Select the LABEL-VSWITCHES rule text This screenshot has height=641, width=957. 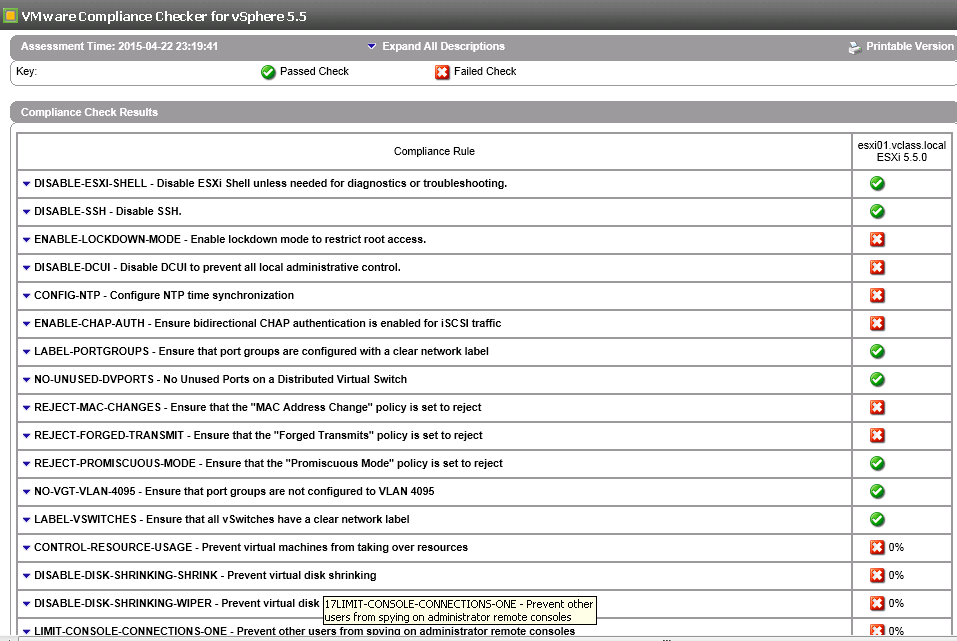[x=222, y=520]
